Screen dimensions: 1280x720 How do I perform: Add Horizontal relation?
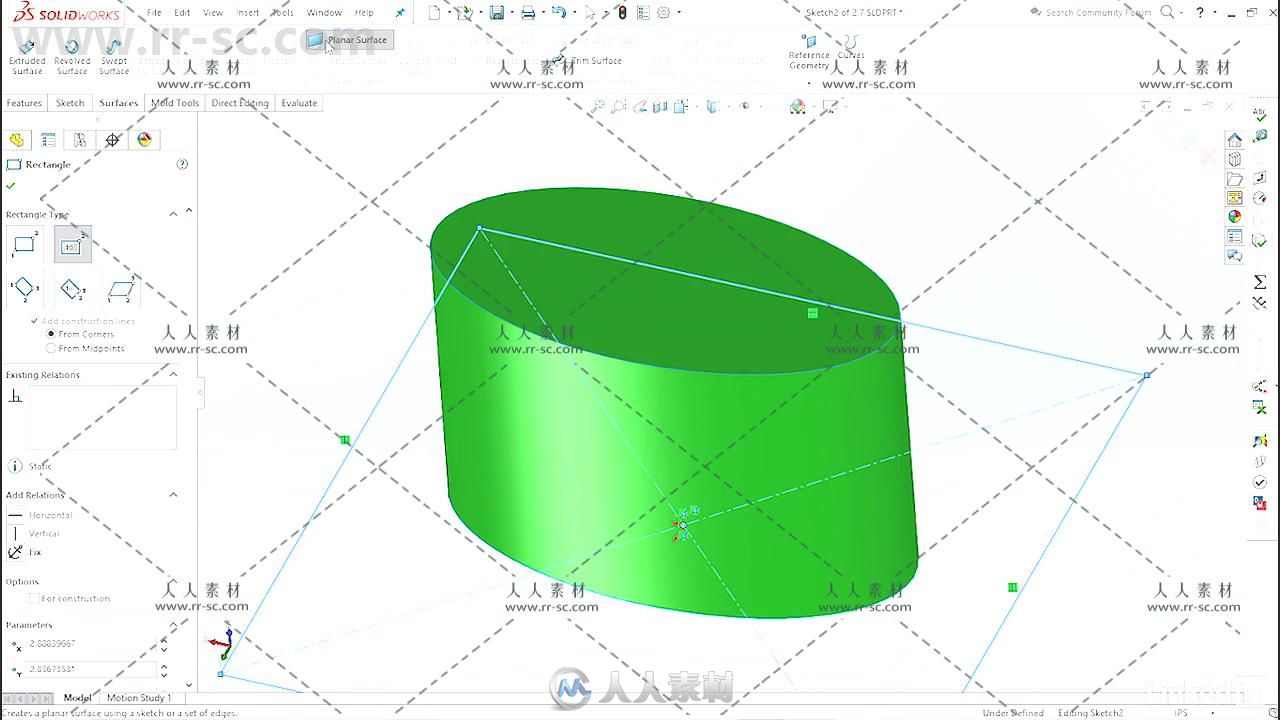tap(40, 515)
